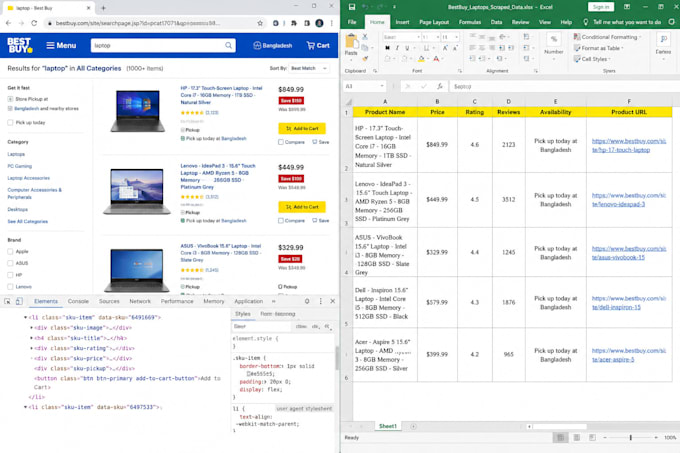Click the Format Painter brush icon

click(x=365, y=59)
